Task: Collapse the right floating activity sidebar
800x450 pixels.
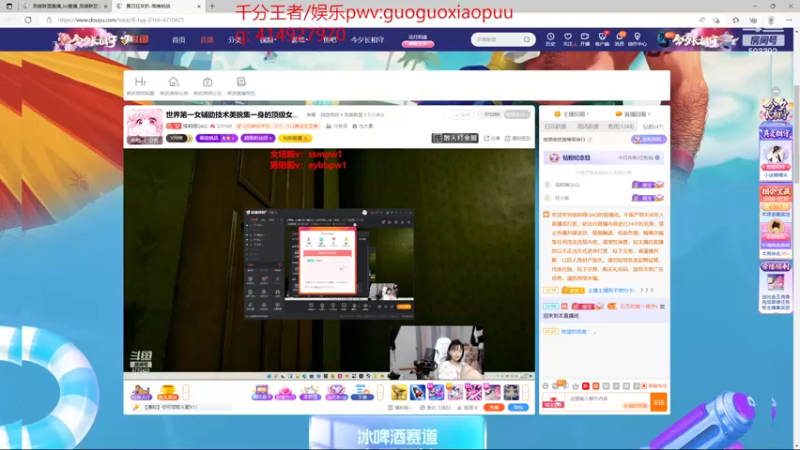Action: (776, 91)
